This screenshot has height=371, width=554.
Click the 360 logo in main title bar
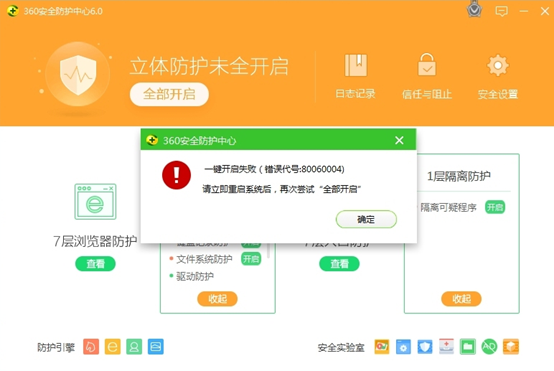pyautogui.click(x=13, y=11)
